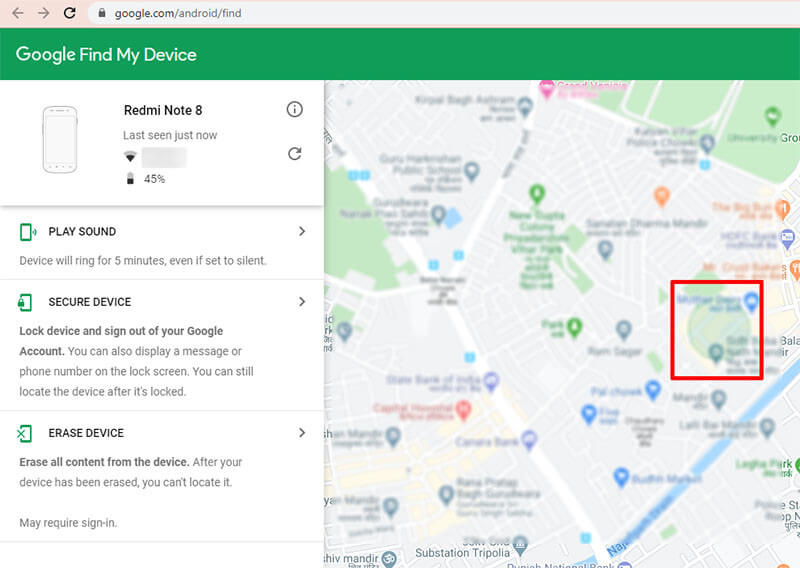This screenshot has width=800, height=568.
Task: Click the Redmi Note 8 device name
Action: click(163, 110)
